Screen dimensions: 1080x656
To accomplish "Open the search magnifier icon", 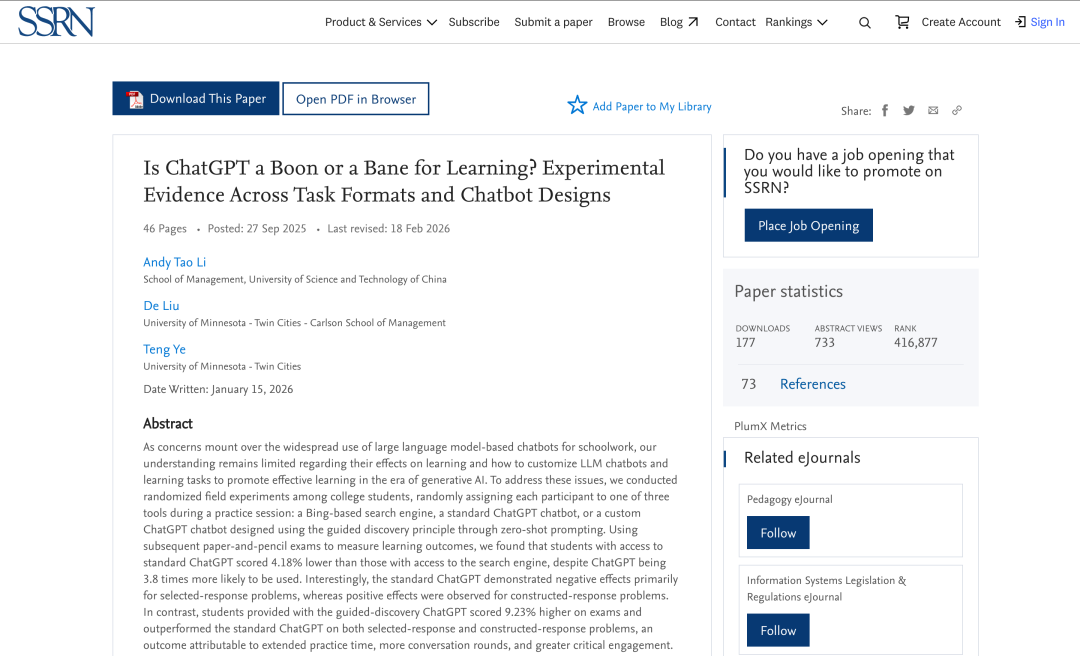I will (x=865, y=22).
